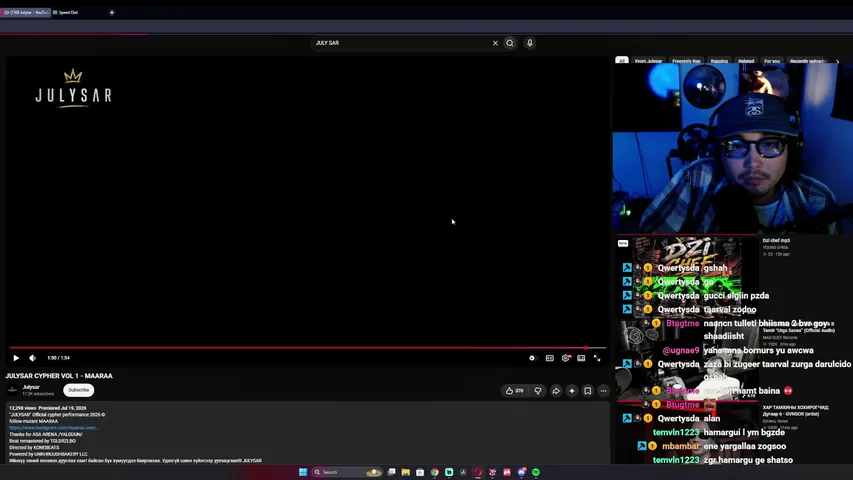Image resolution: width=853 pixels, height=480 pixels.
Task: Click the sparkle Ask button
Action: (x=572, y=391)
